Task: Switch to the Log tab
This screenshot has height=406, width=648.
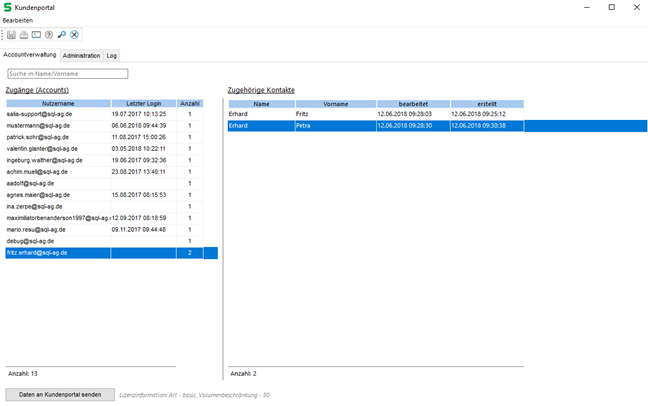Action: (x=112, y=55)
